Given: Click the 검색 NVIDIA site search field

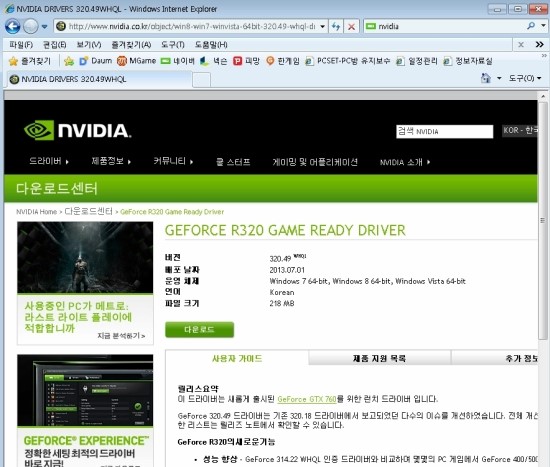Looking at the screenshot, I should (444, 132).
